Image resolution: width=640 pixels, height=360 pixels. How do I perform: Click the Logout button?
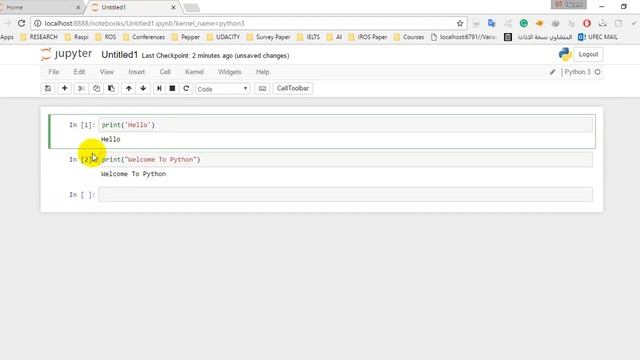click(x=588, y=54)
